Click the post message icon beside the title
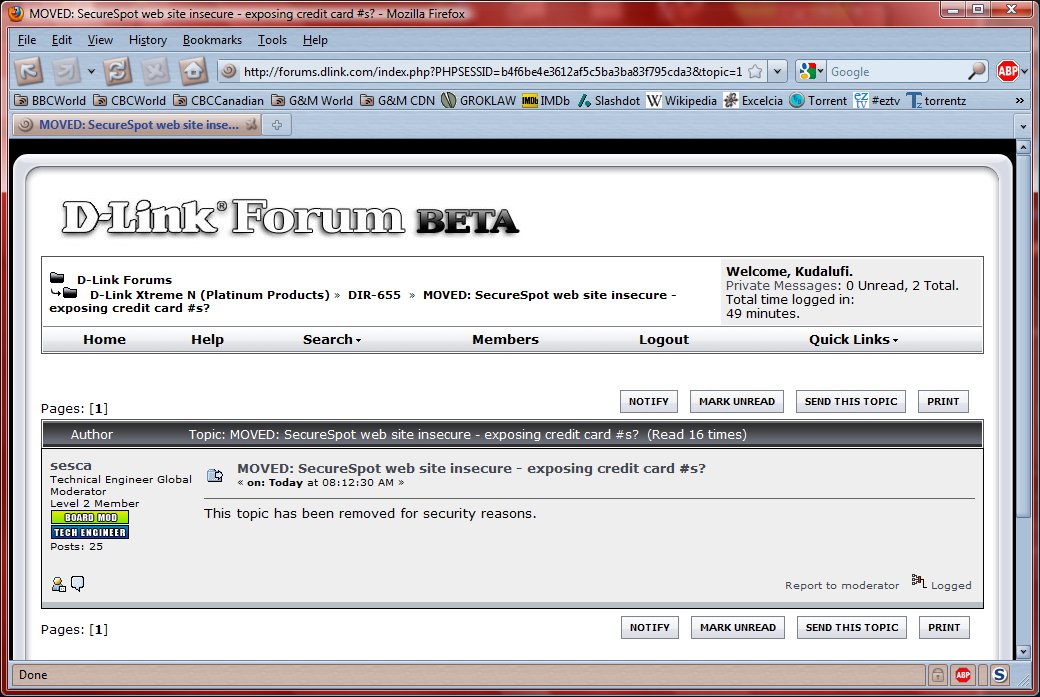The image size is (1040, 697). tap(215, 475)
